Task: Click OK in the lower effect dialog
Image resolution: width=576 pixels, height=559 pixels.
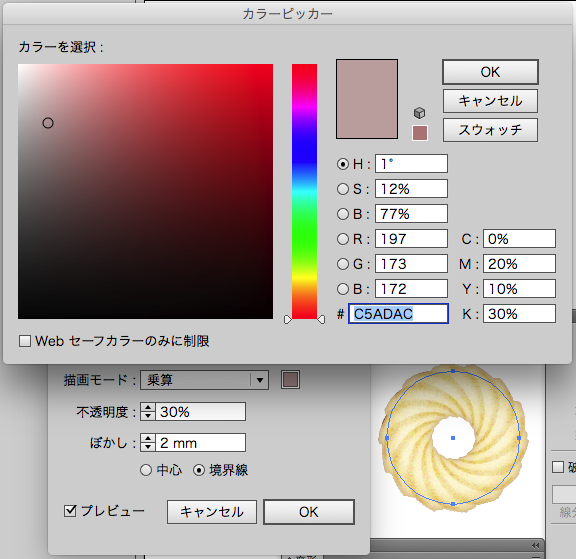Action: [x=309, y=512]
